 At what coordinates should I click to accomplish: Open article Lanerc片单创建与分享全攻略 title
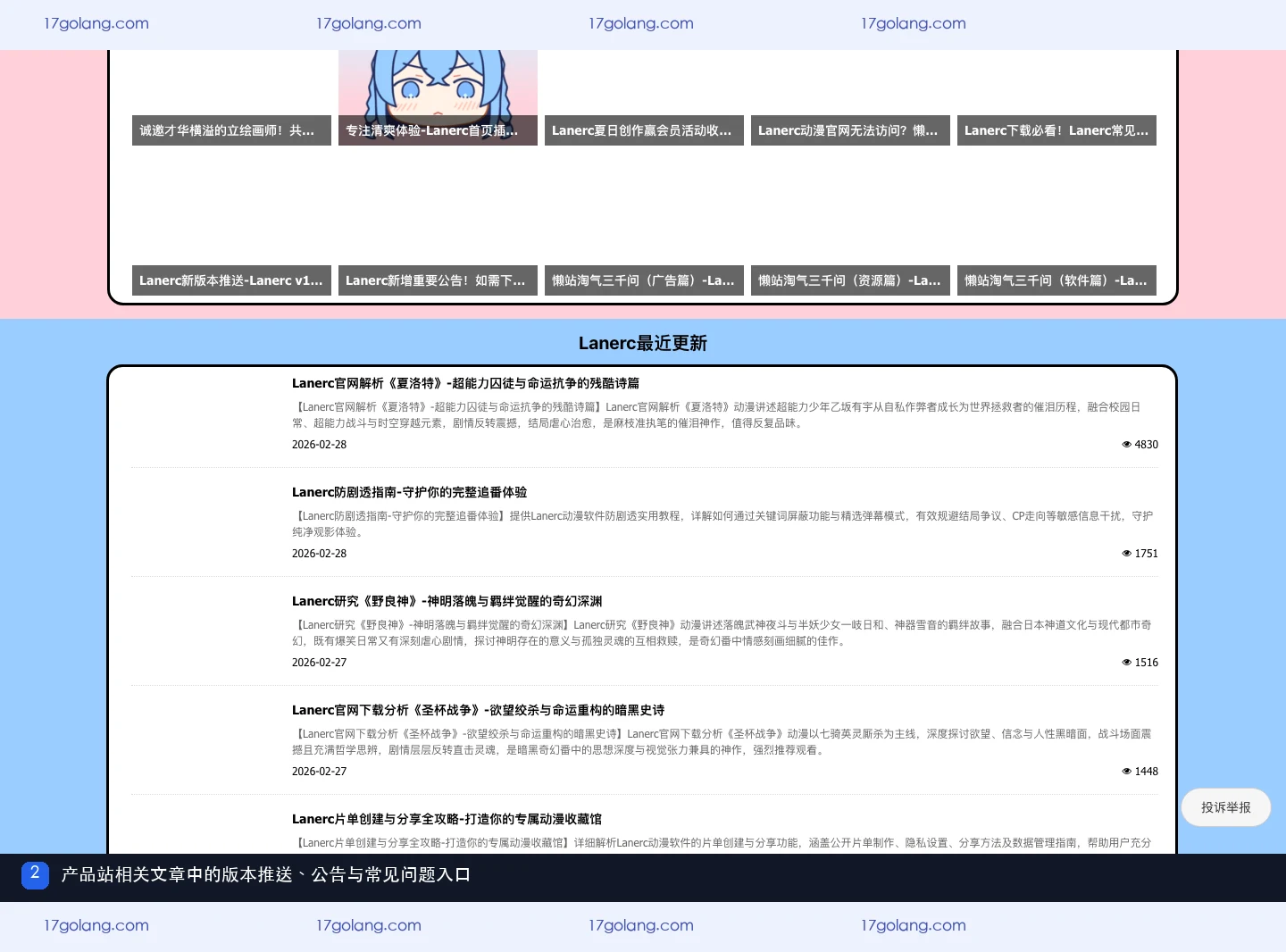tap(447, 819)
